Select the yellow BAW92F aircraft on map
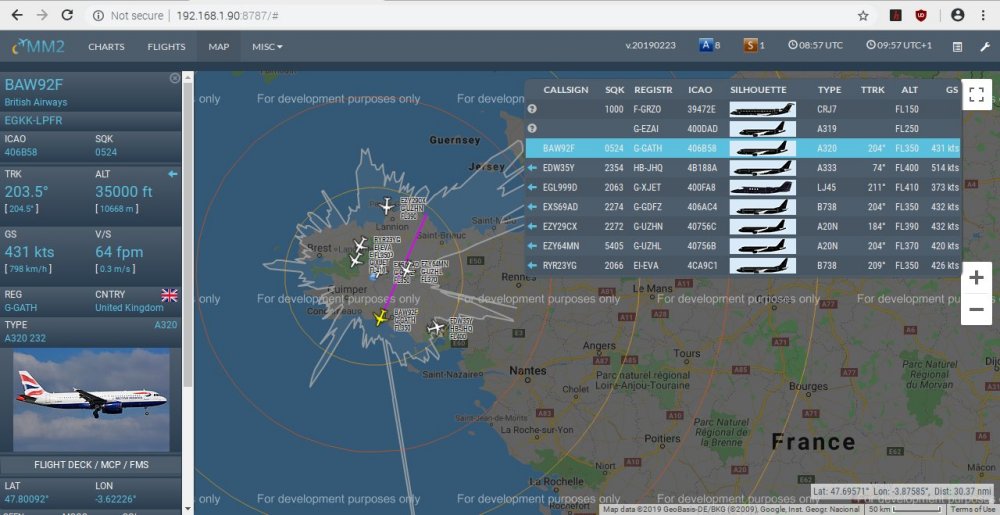Screen dimensions: 1000x515 [x=381, y=317]
